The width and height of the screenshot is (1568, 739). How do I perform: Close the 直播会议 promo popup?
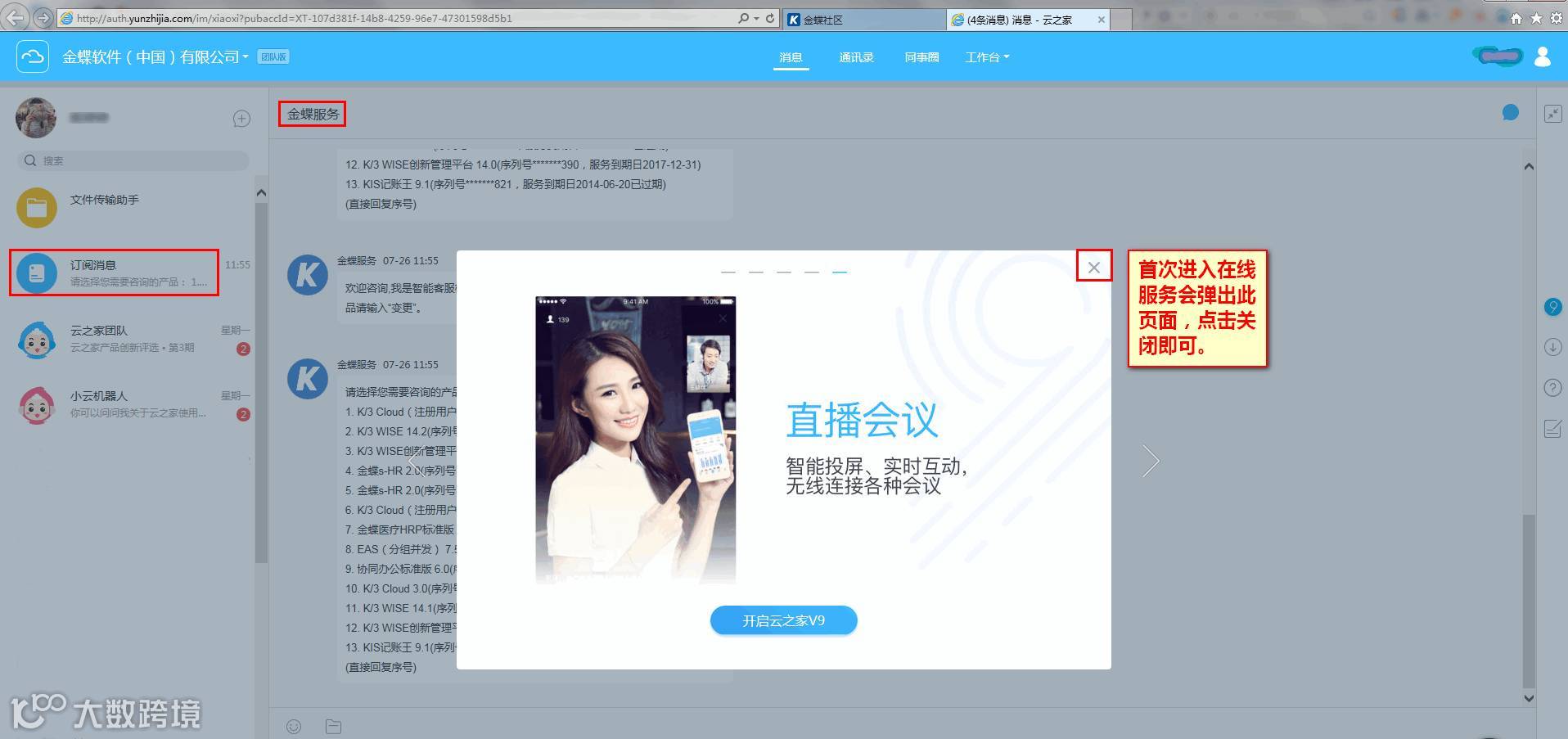tap(1093, 267)
